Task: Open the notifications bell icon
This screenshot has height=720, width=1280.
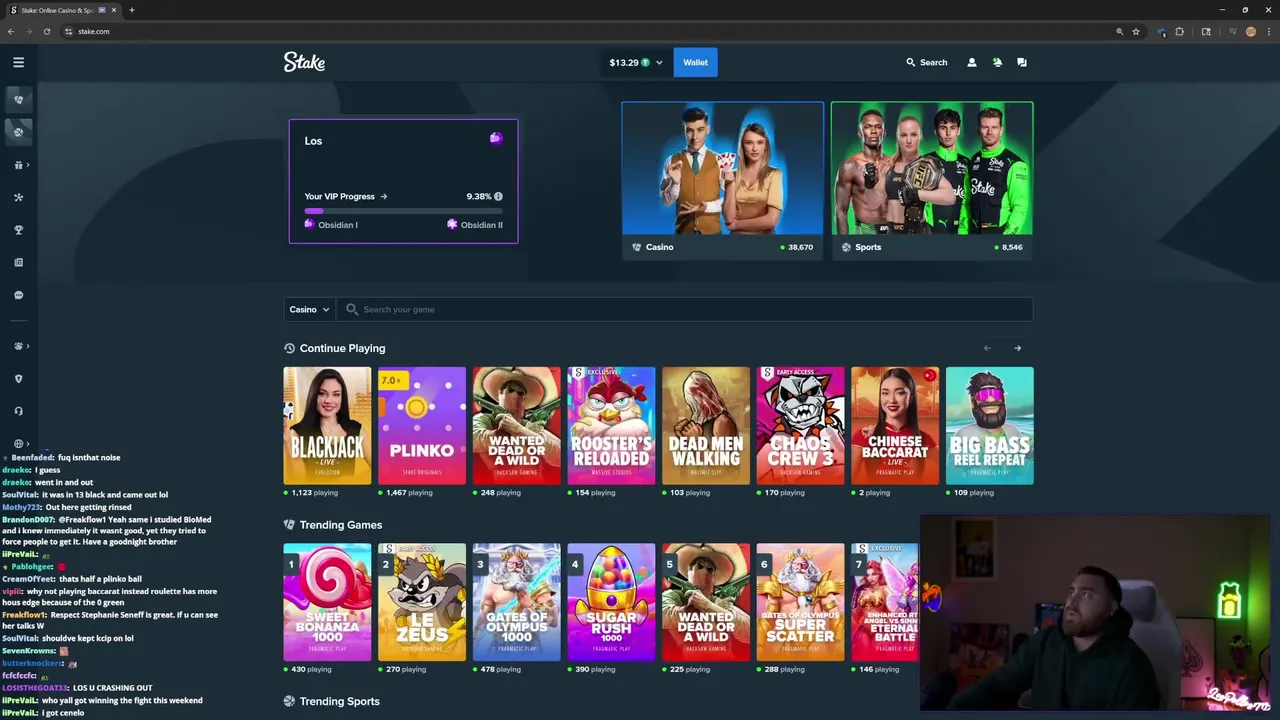Action: pos(997,62)
